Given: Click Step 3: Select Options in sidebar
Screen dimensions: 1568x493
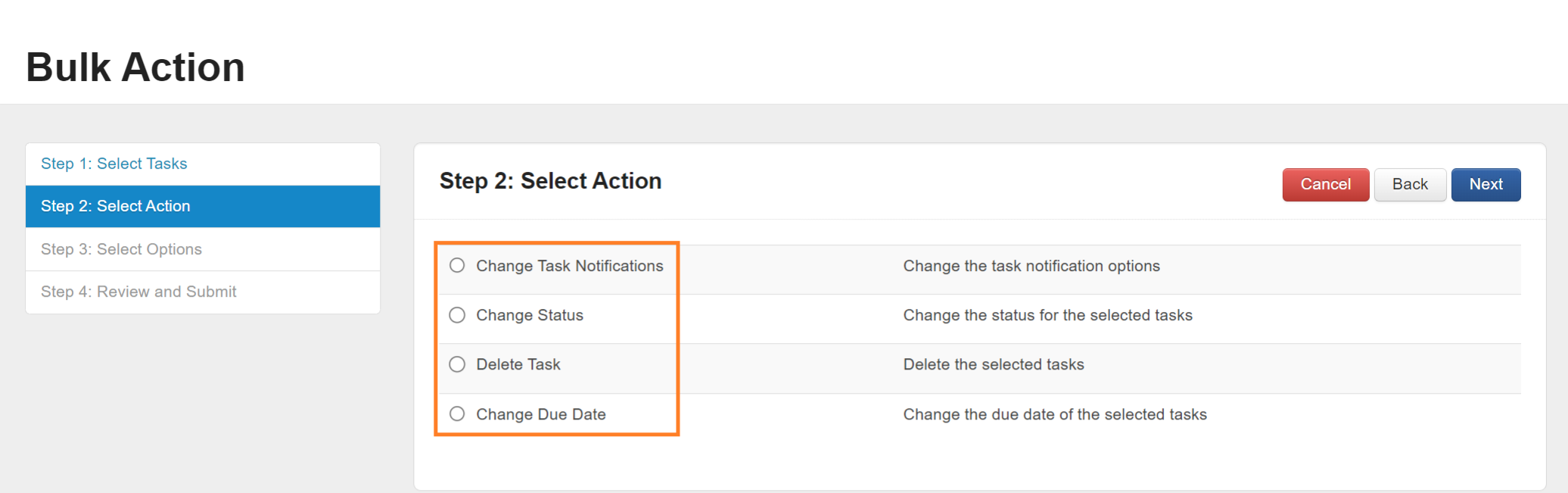Looking at the screenshot, I should tap(121, 249).
